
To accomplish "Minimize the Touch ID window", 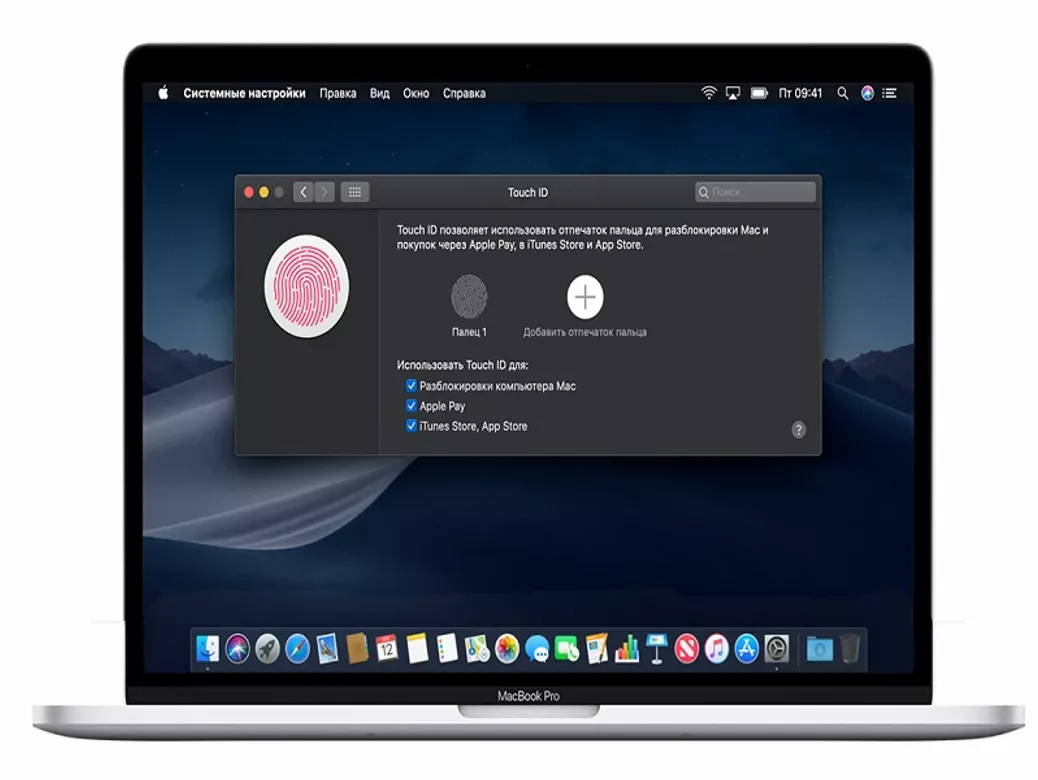I will coord(263,192).
